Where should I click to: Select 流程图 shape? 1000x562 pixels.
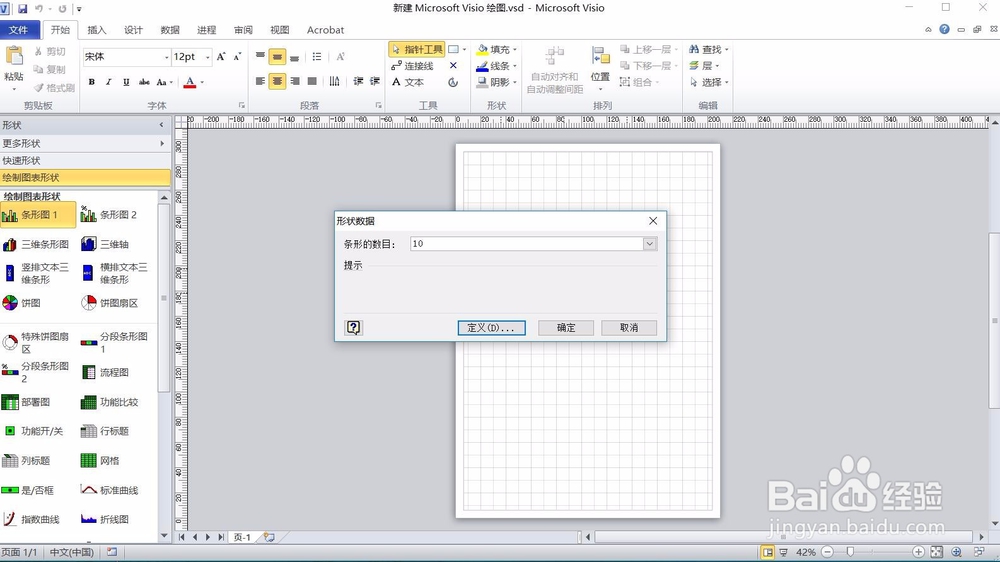point(105,372)
